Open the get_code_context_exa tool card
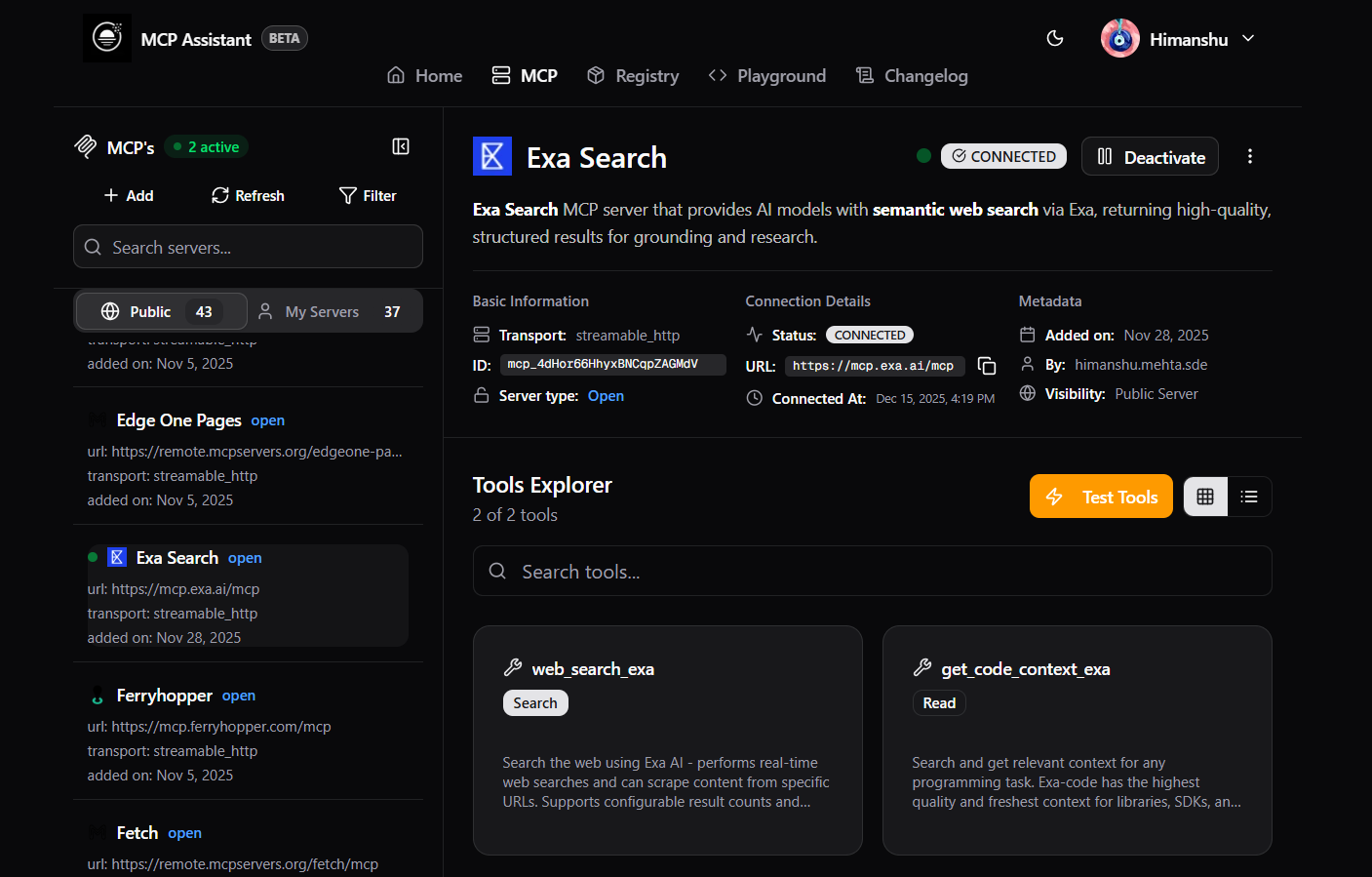Screen dimensions: 1372x877 pyautogui.click(x=1078, y=740)
